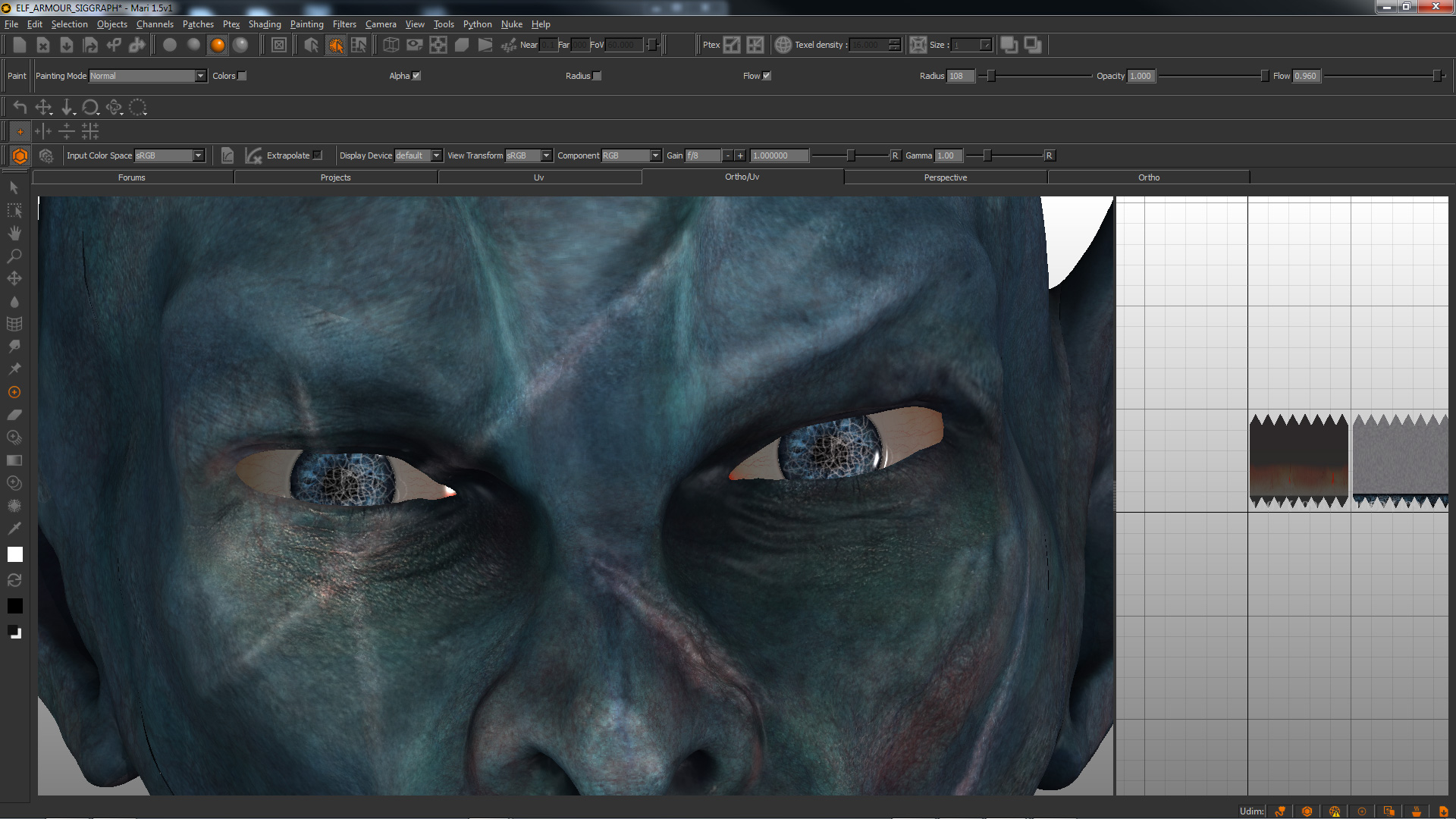This screenshot has height=819, width=1456.
Task: Toggle the wireframe cube display icon
Action: click(391, 45)
